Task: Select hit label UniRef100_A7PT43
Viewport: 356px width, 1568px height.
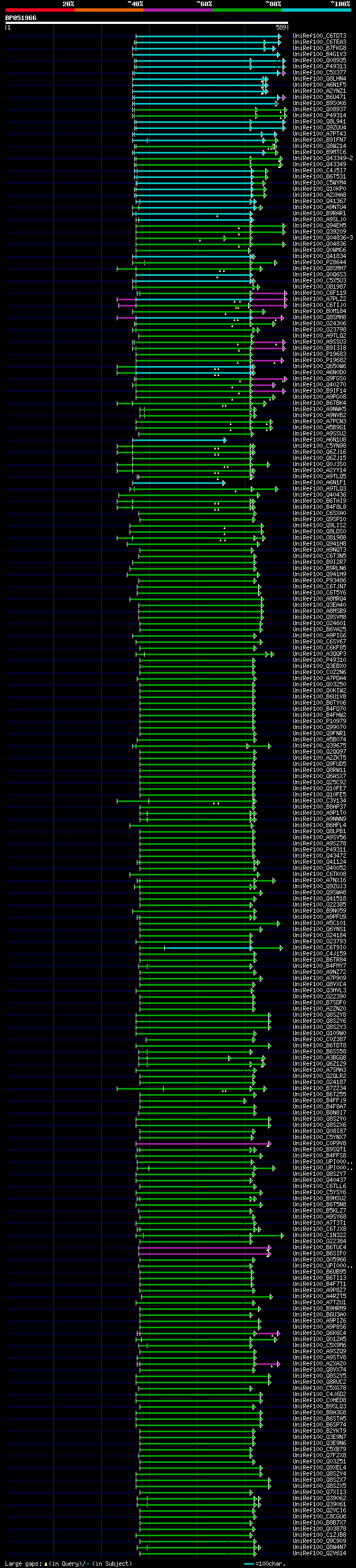Action: pos(319,134)
